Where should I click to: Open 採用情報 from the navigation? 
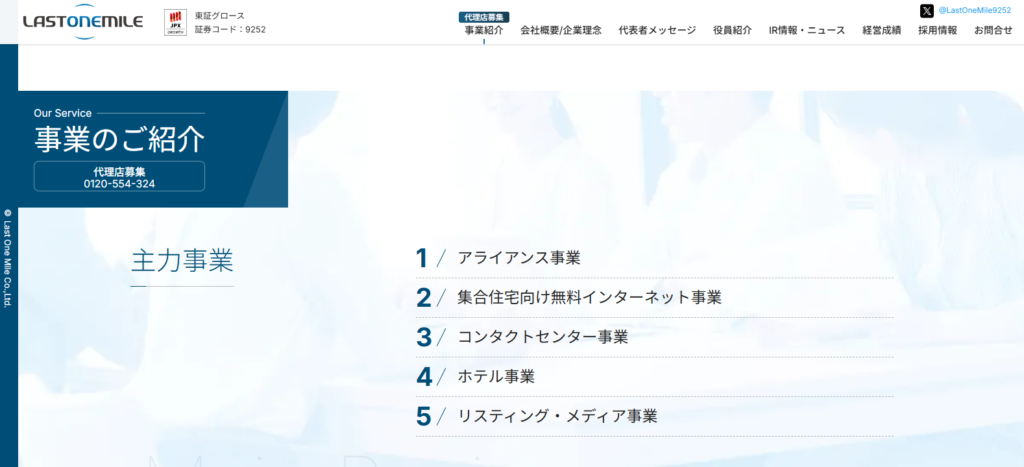point(938,30)
